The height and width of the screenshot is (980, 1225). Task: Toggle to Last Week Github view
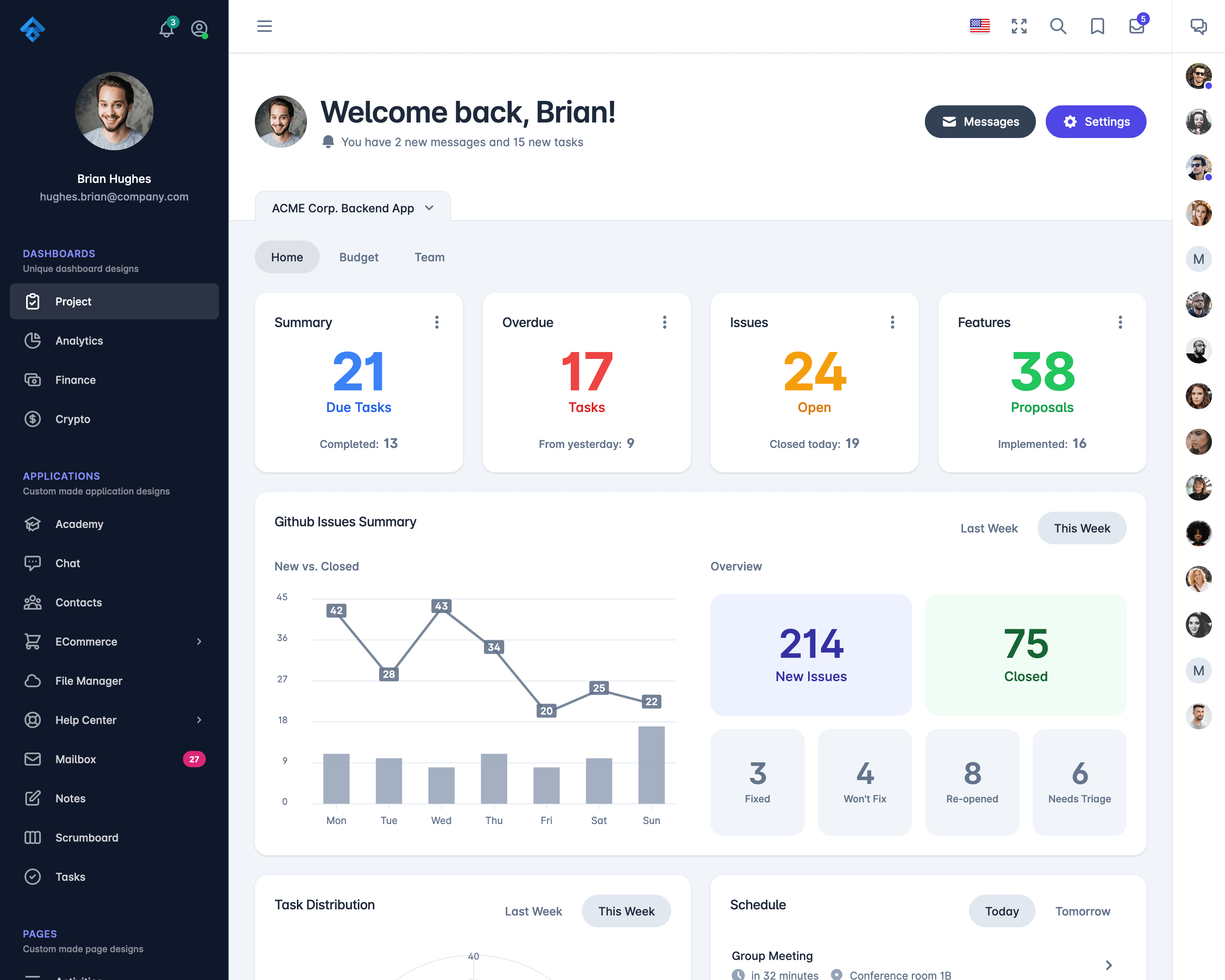(x=989, y=527)
